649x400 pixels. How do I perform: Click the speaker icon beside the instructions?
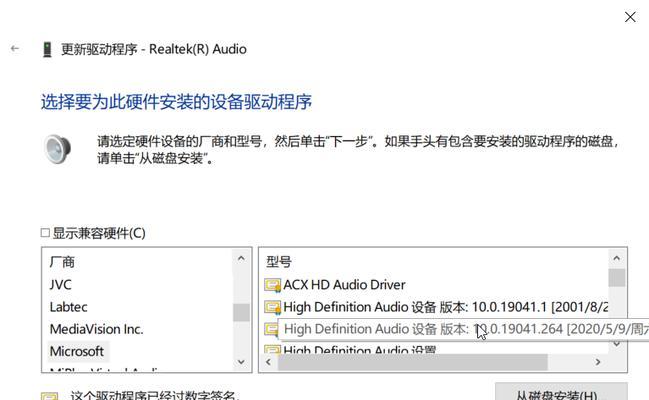pos(58,149)
